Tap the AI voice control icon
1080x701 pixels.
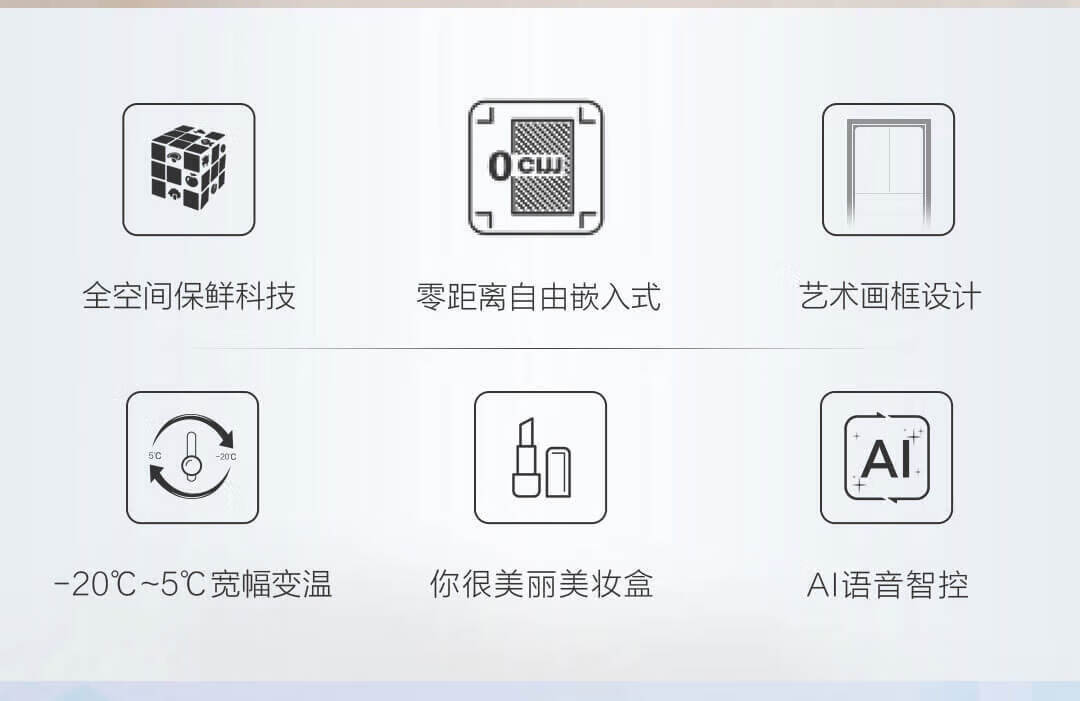886,457
